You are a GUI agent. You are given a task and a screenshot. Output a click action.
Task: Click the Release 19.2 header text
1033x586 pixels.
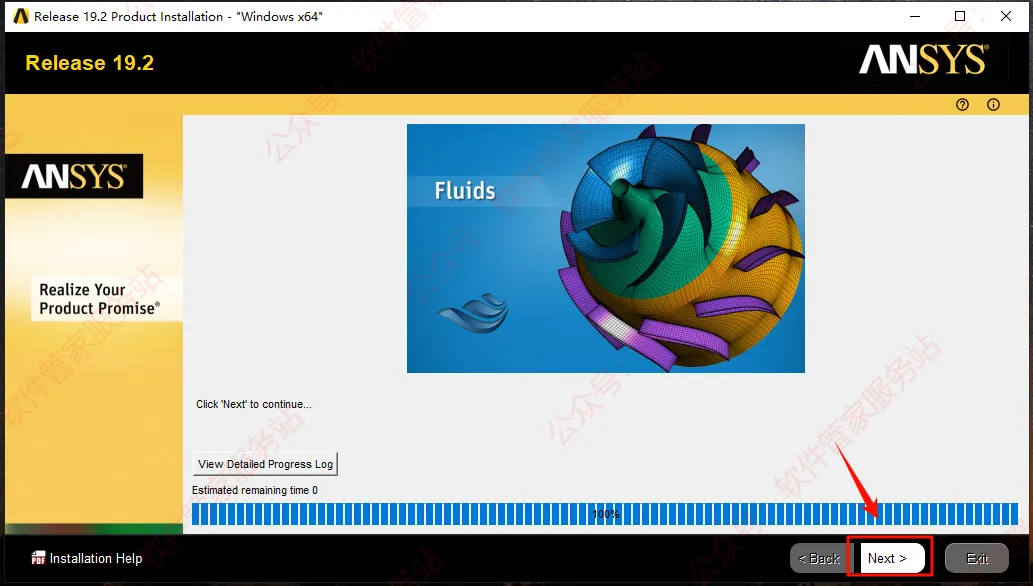[90, 63]
